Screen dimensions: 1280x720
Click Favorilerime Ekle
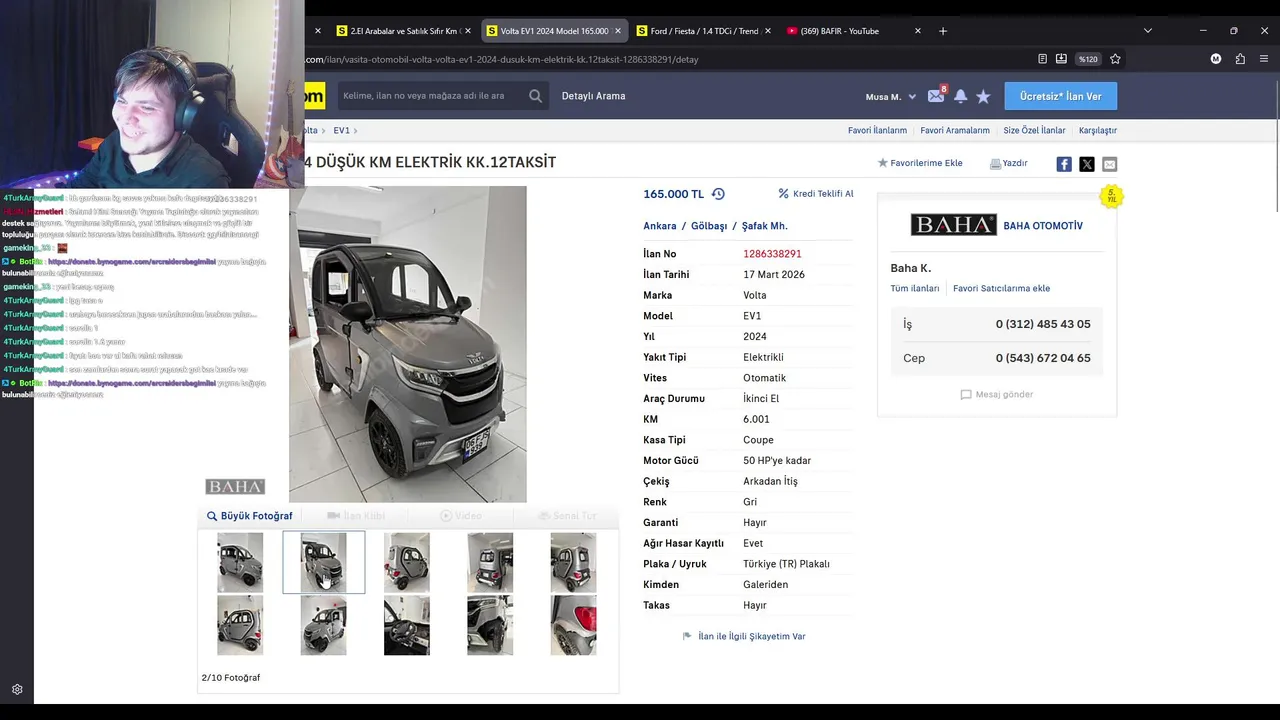click(x=920, y=163)
